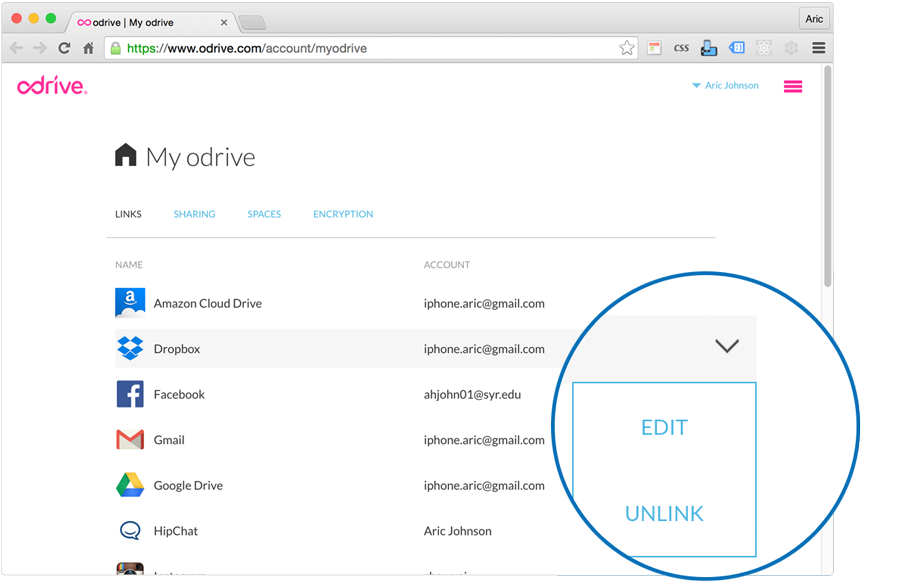The image size is (900, 582).
Task: Click the Facebook icon
Action: point(130,394)
